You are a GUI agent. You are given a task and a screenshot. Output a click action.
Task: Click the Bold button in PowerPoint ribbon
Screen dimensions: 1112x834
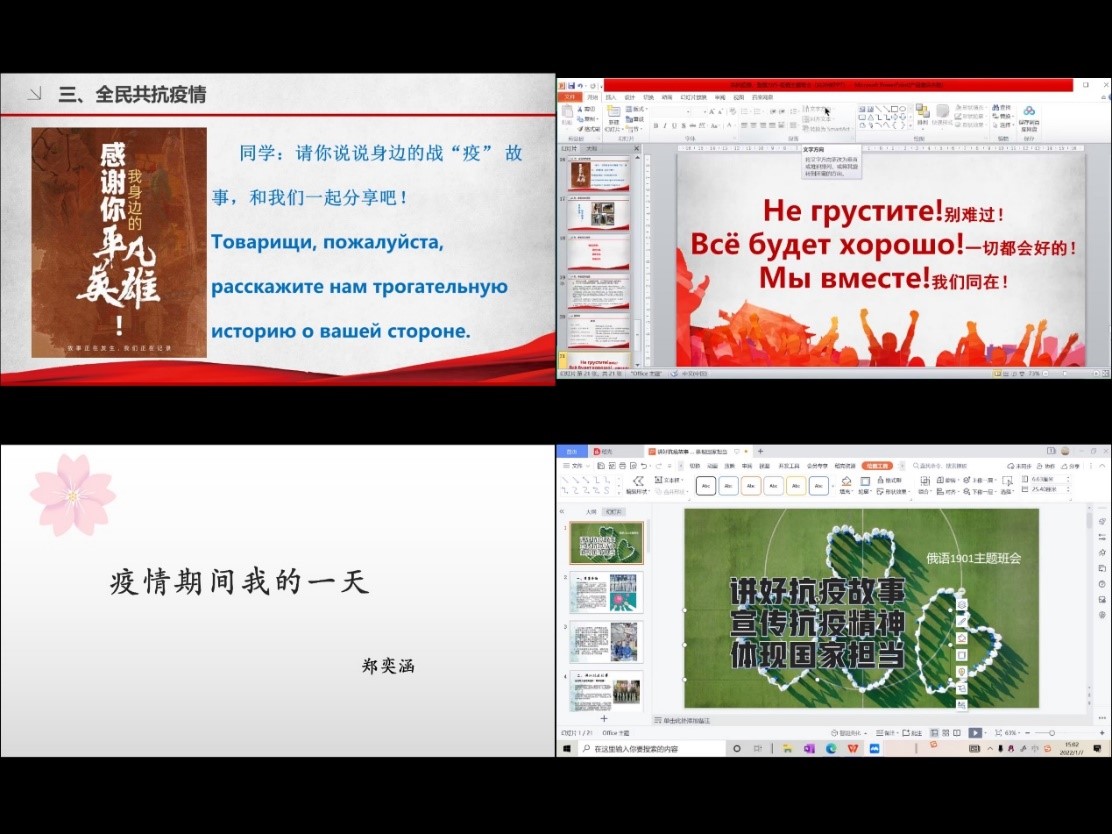coord(655,126)
